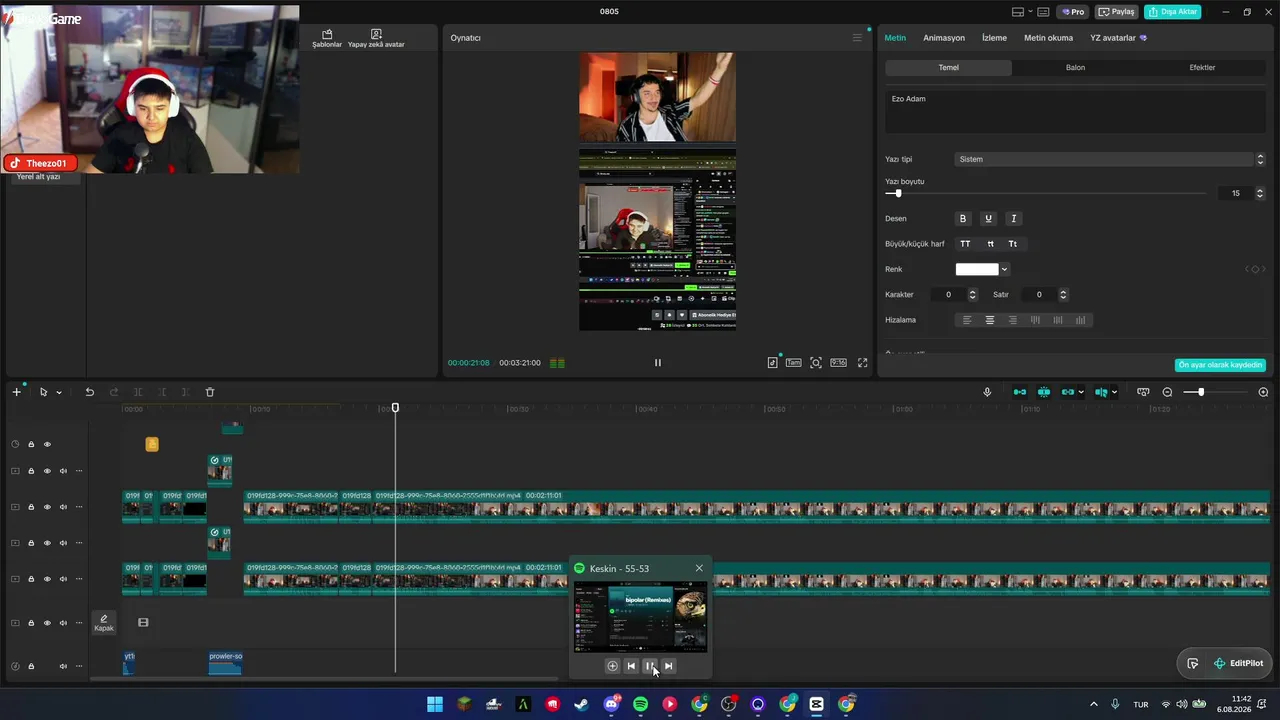The height and width of the screenshot is (720, 1280).
Task: Switch to the İzleme tab
Action: [x=994, y=38]
